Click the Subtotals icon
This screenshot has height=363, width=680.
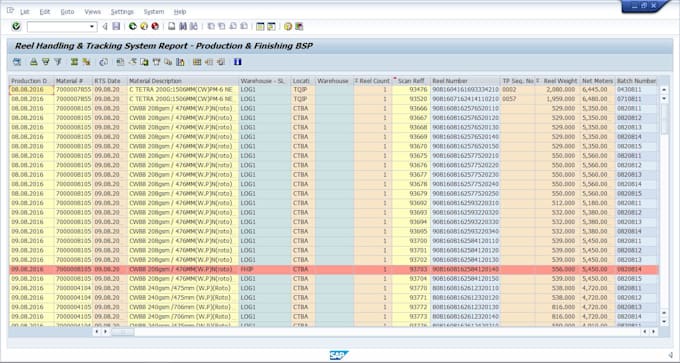click(x=86, y=62)
